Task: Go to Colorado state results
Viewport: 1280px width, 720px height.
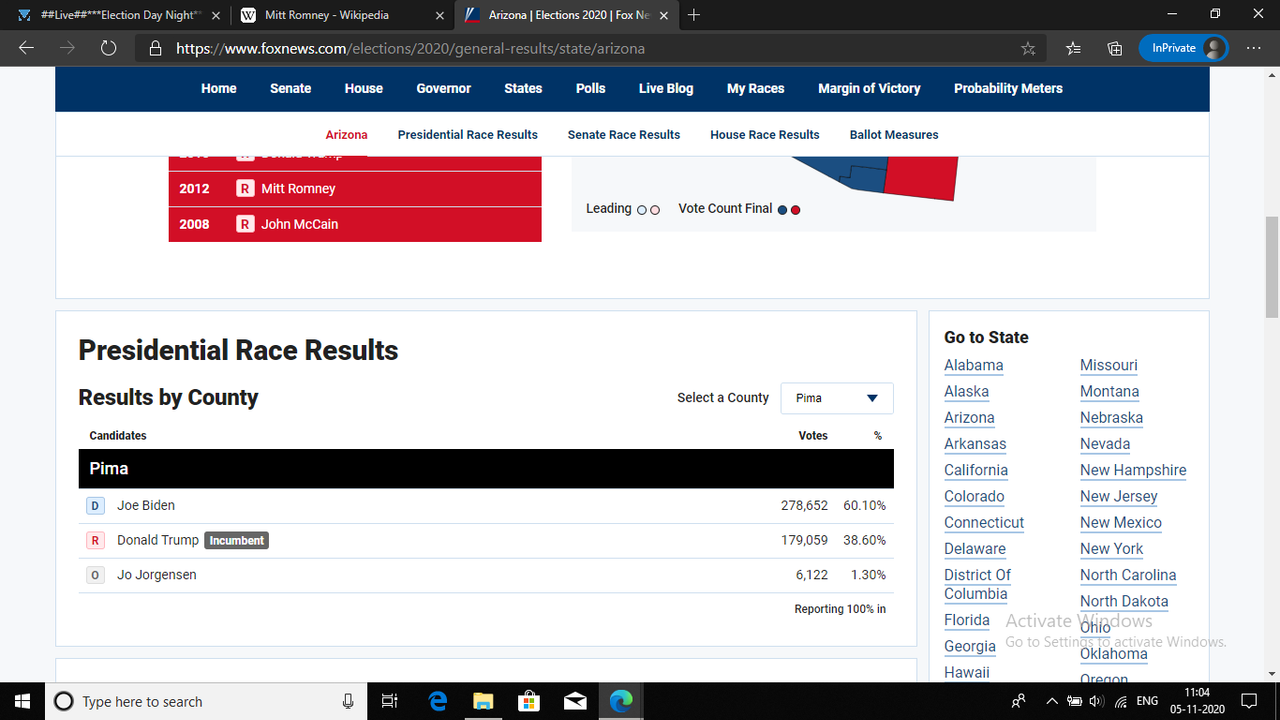Action: 974,496
